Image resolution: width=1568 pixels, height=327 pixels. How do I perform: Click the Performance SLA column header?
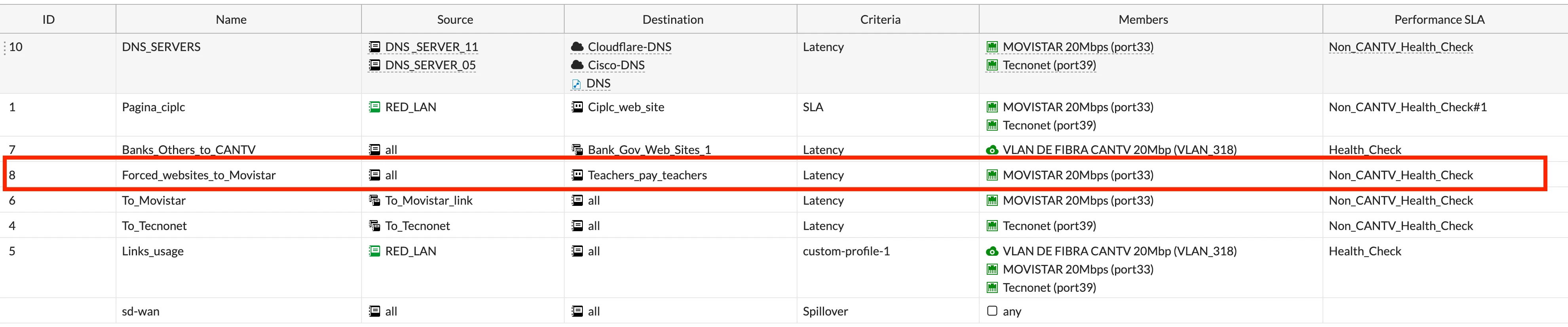coord(1439,19)
